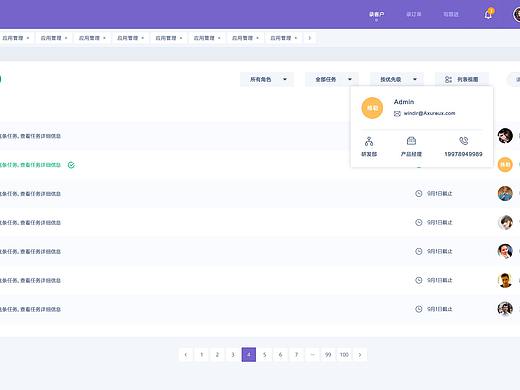Click the phone number 19978949989
The image size is (520, 390).
click(463, 154)
